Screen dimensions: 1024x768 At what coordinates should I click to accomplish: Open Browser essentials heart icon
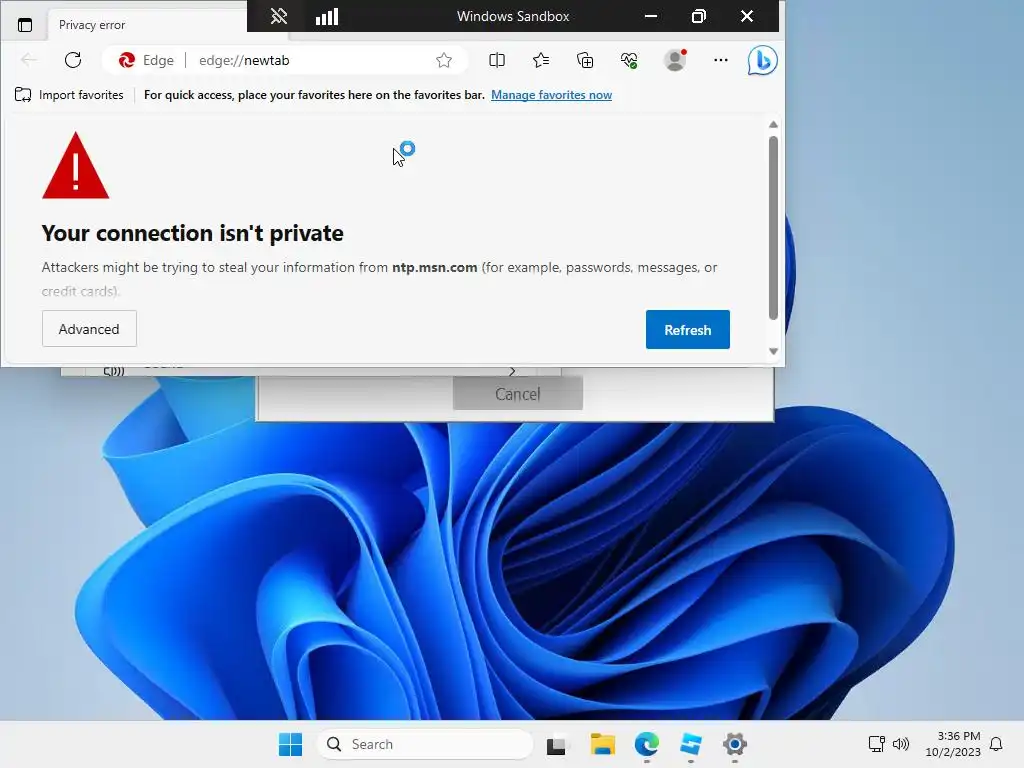[x=629, y=60]
